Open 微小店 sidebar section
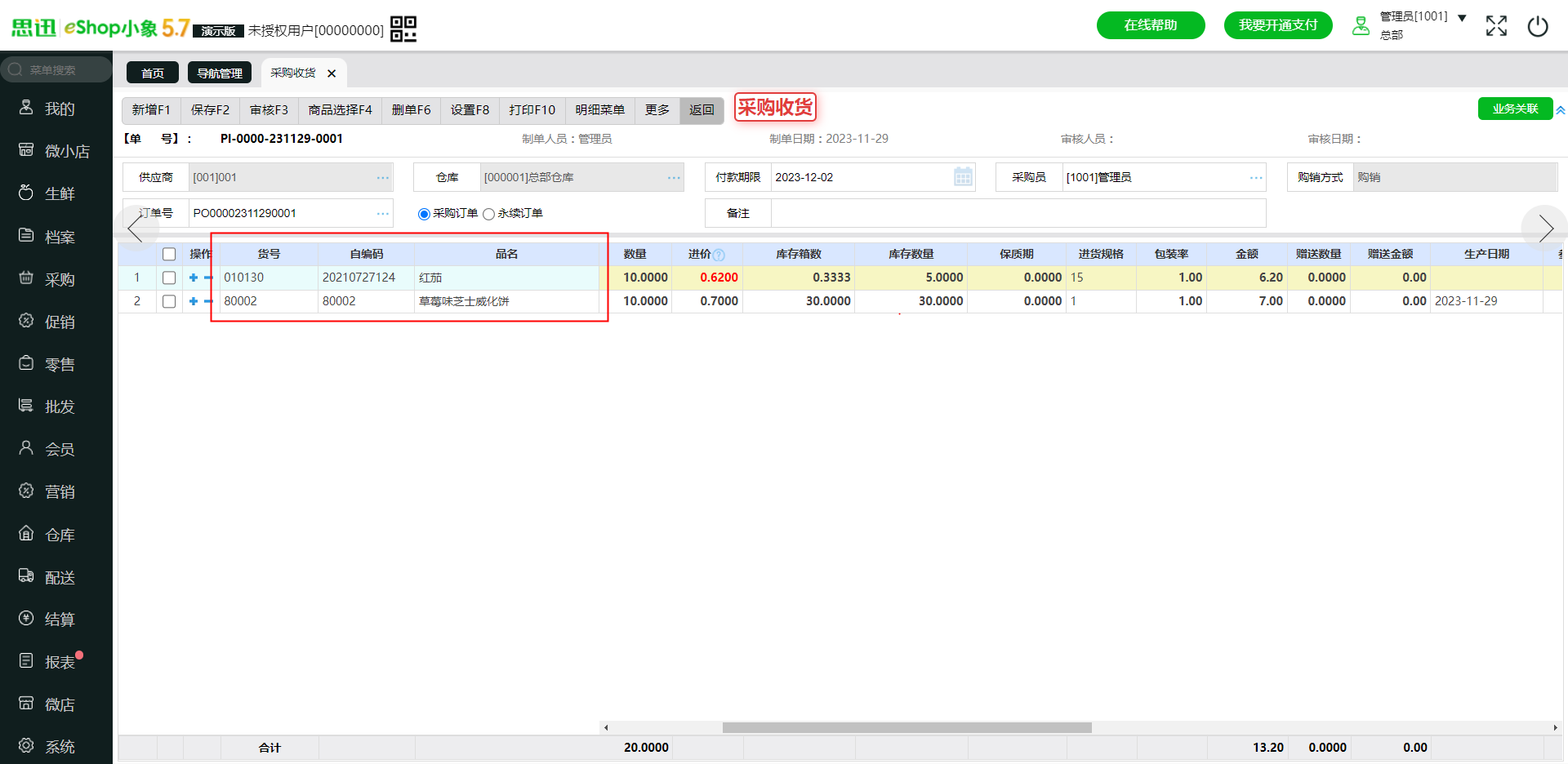The height and width of the screenshot is (764, 1568). [x=56, y=151]
